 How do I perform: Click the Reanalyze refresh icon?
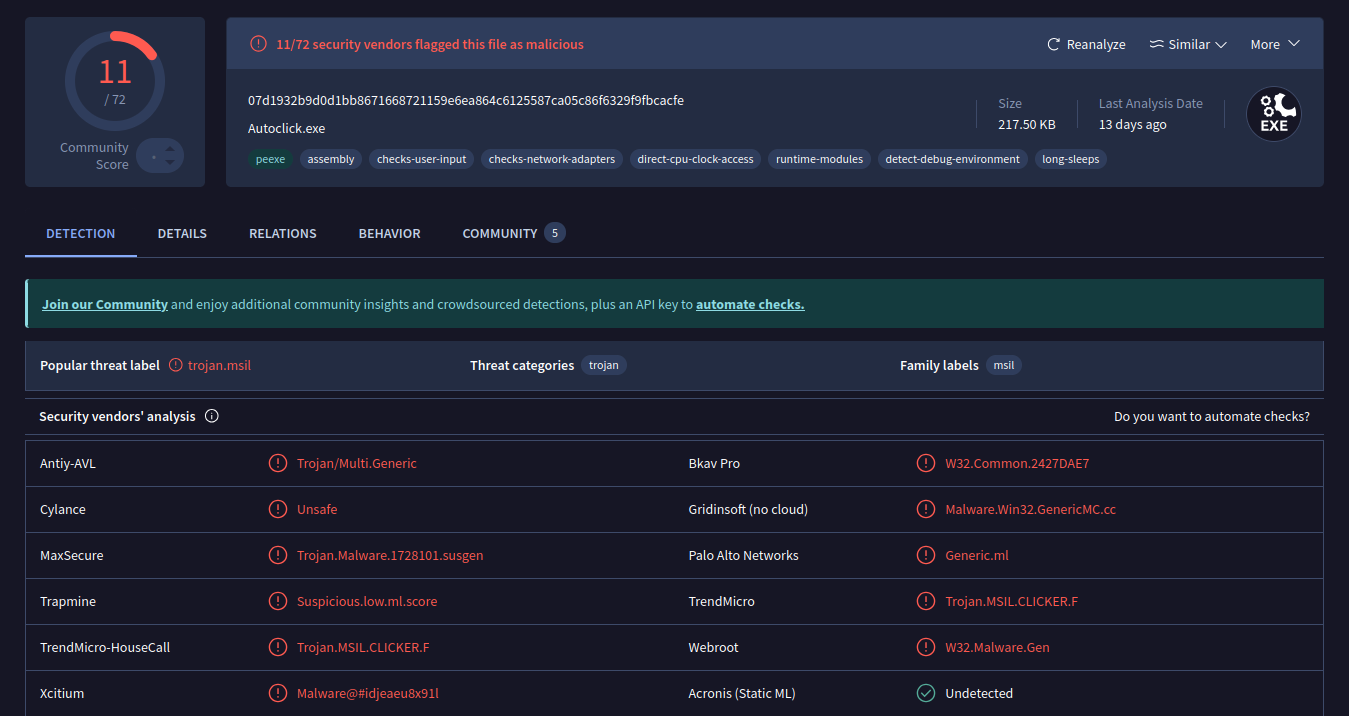click(x=1053, y=44)
